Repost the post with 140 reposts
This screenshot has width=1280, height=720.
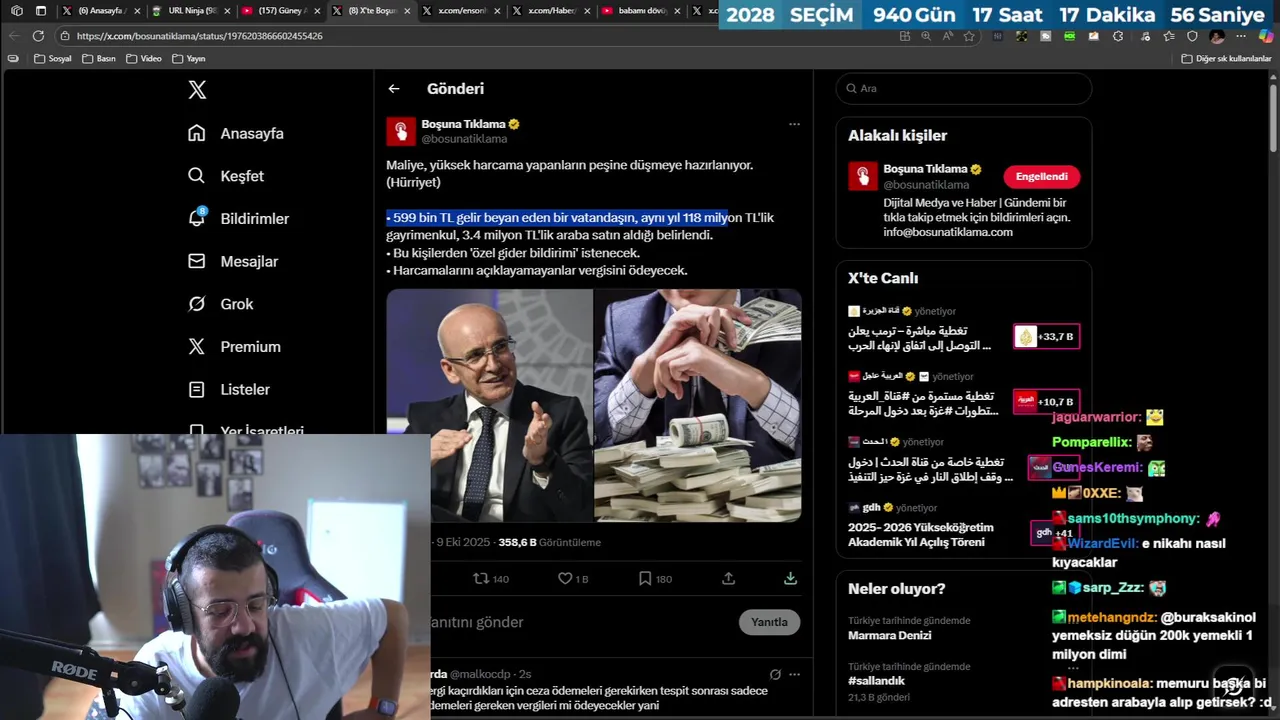coord(491,578)
